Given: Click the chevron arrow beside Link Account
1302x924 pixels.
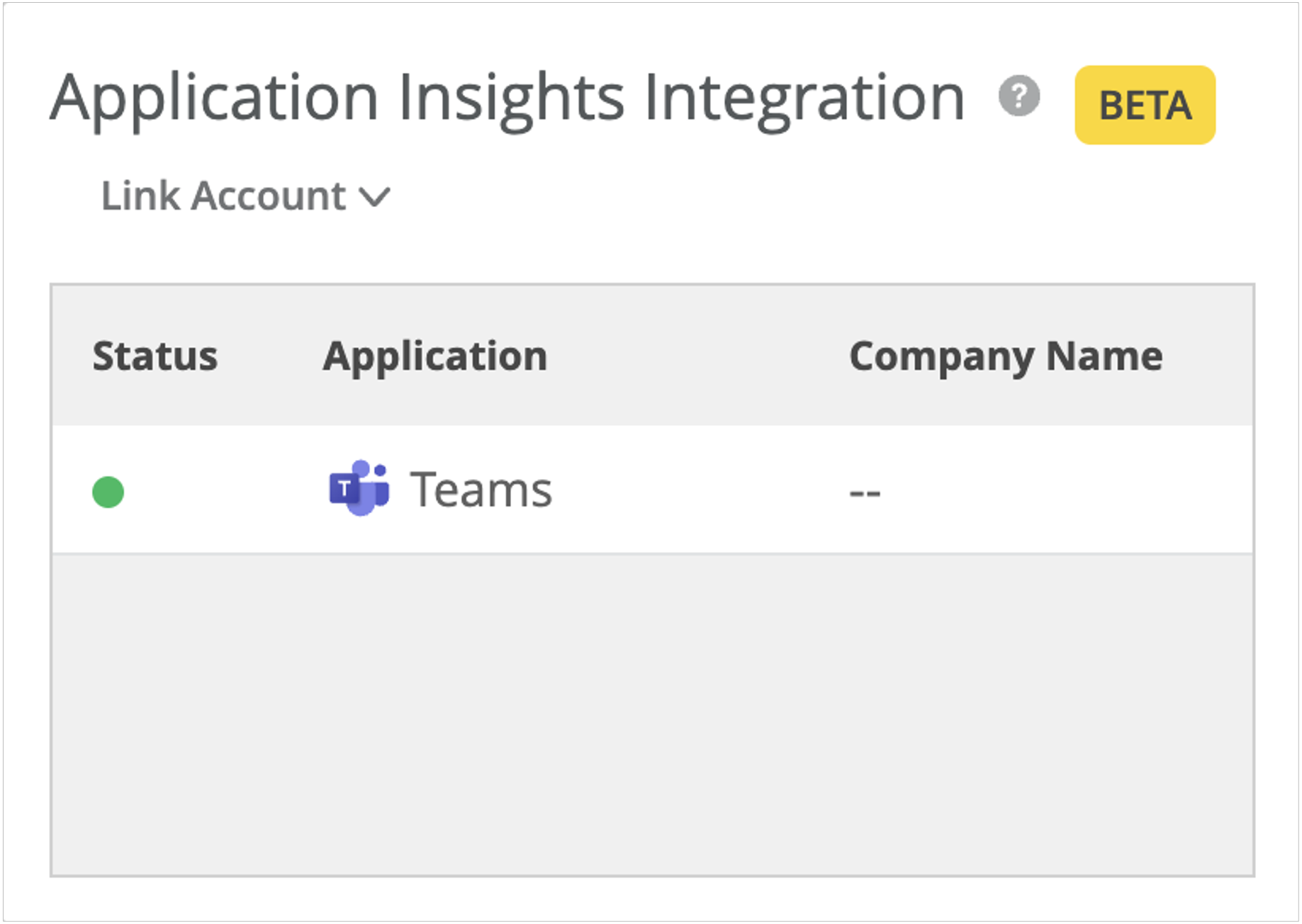Looking at the screenshot, I should [374, 197].
